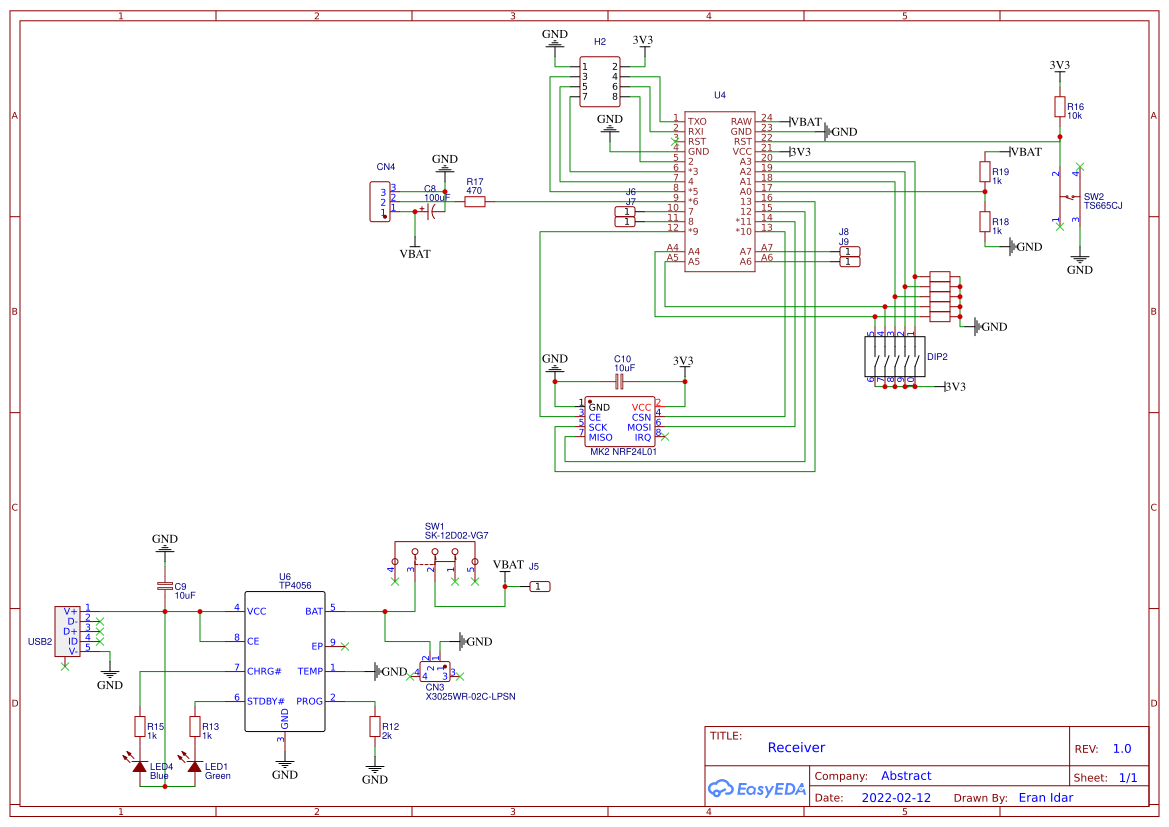
Task: Toggle slide switch SW2 TS665CJ
Action: [1070, 196]
